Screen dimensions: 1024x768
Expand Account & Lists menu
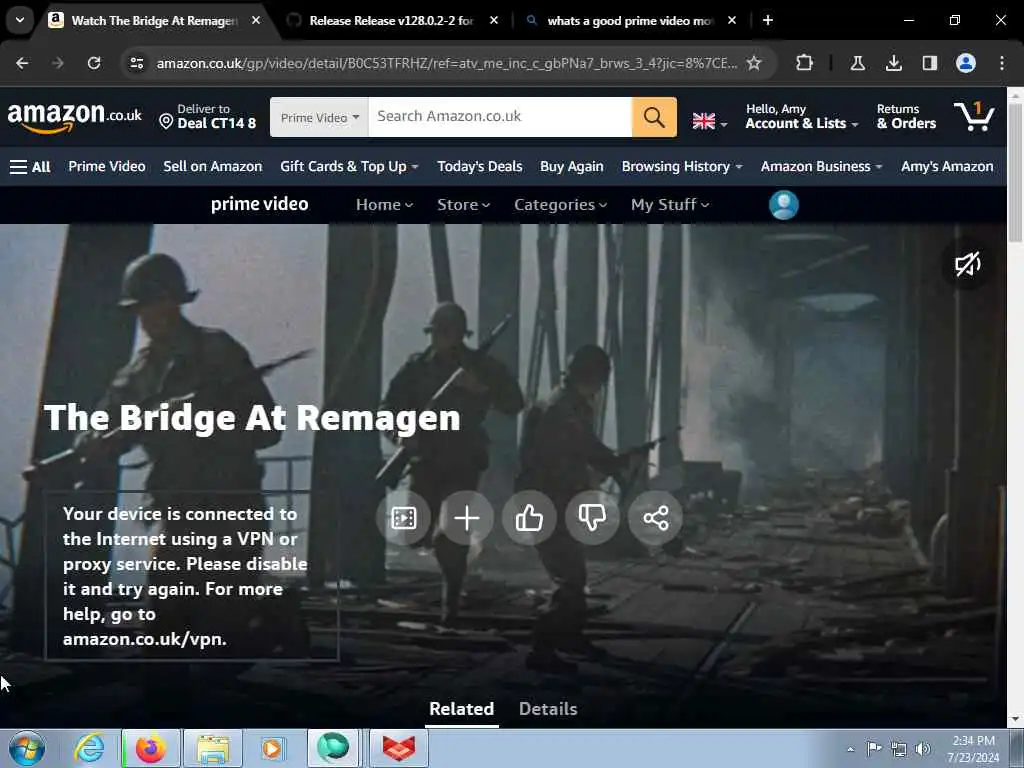pyautogui.click(x=801, y=117)
